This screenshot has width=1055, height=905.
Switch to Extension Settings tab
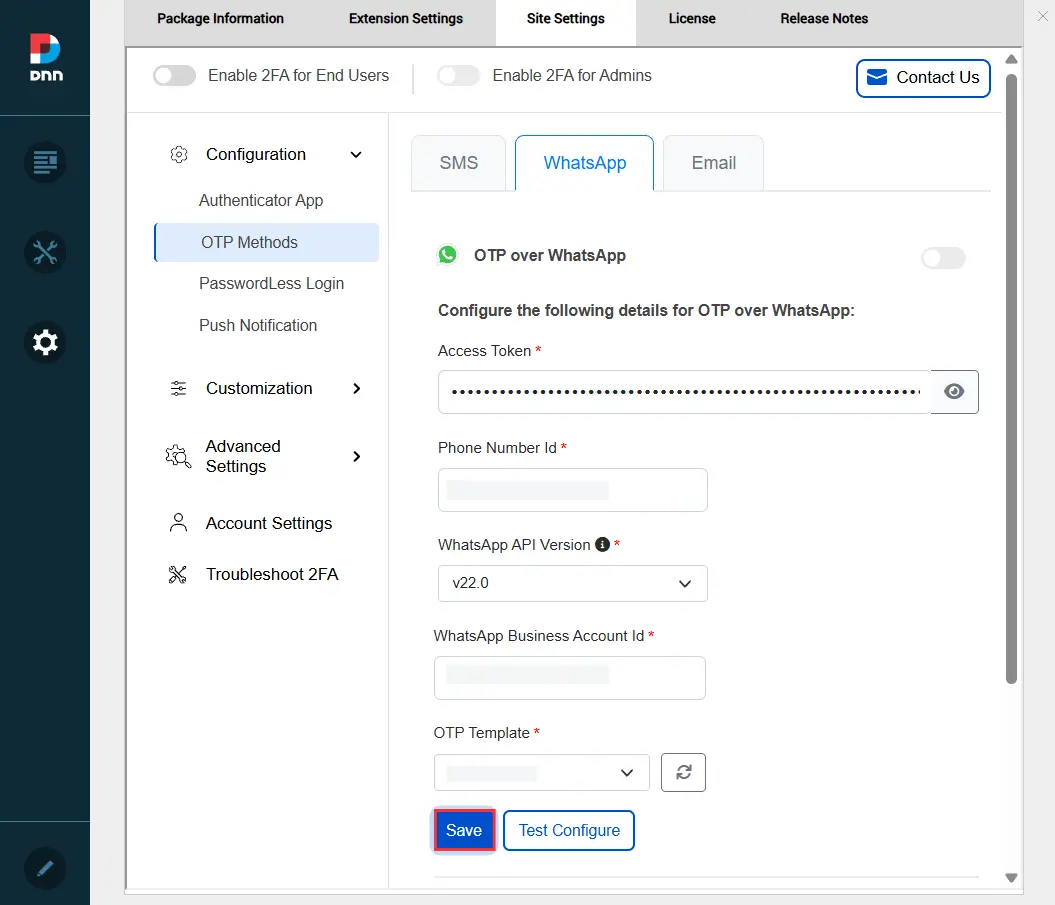coord(406,19)
